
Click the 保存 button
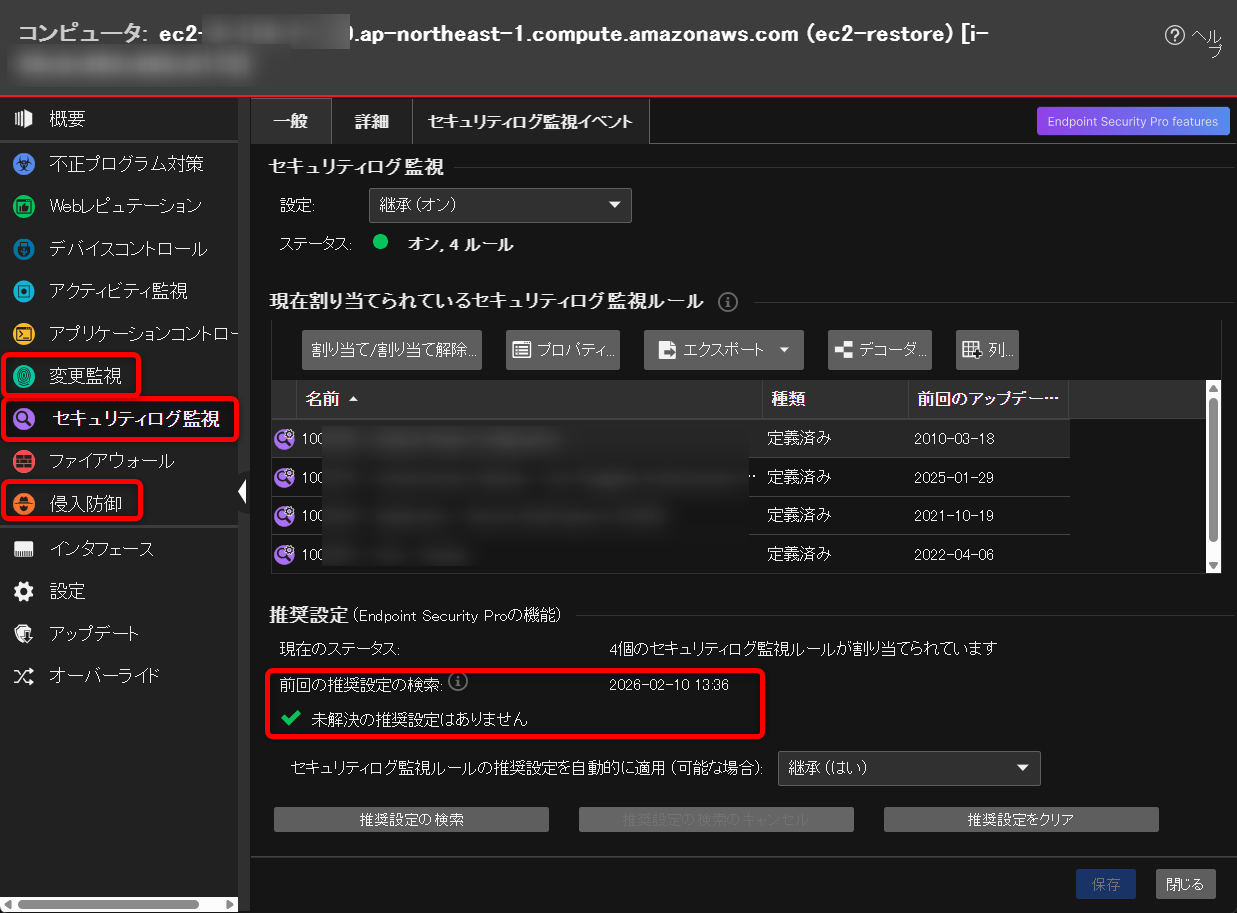(1105, 884)
